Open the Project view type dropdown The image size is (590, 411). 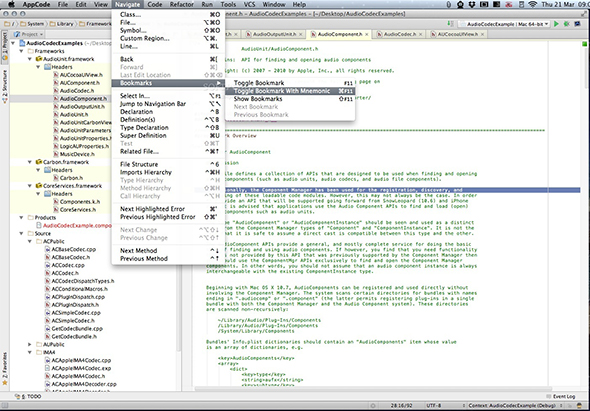coord(28,34)
